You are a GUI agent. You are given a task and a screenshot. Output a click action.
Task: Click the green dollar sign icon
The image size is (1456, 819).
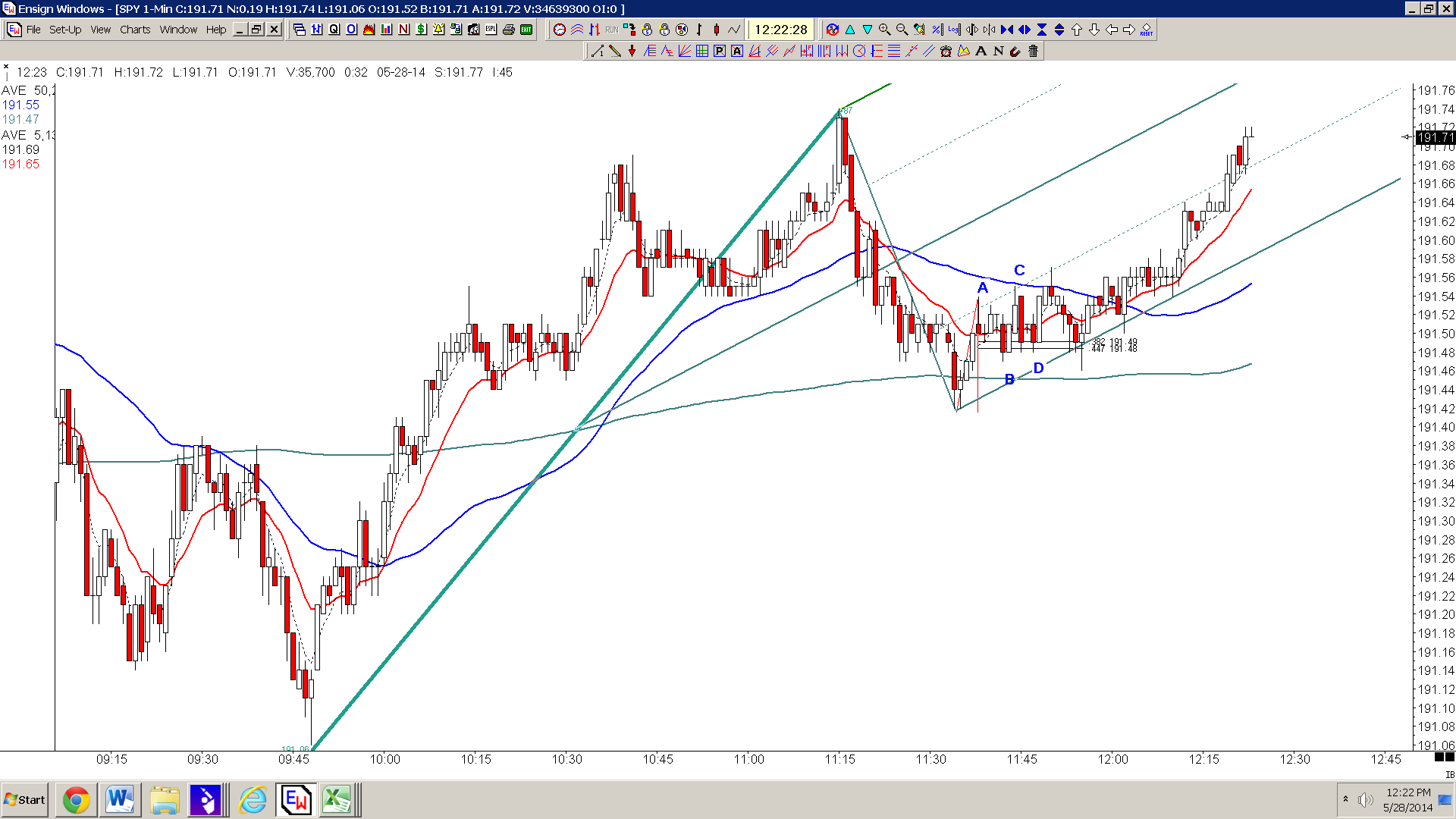click(x=422, y=30)
